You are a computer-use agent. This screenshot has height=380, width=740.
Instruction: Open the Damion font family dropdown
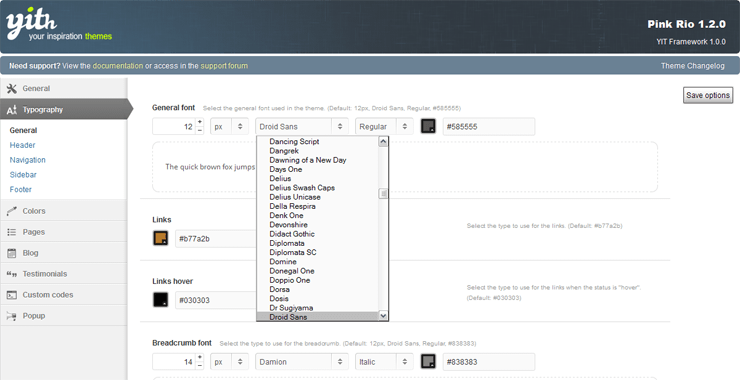[302, 362]
